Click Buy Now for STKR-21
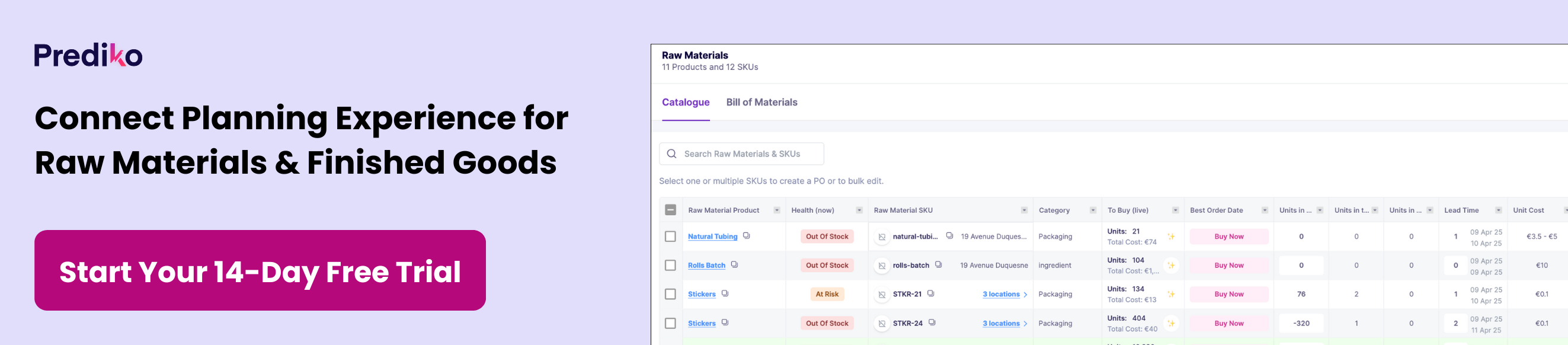The image size is (1568, 345). [x=1228, y=294]
